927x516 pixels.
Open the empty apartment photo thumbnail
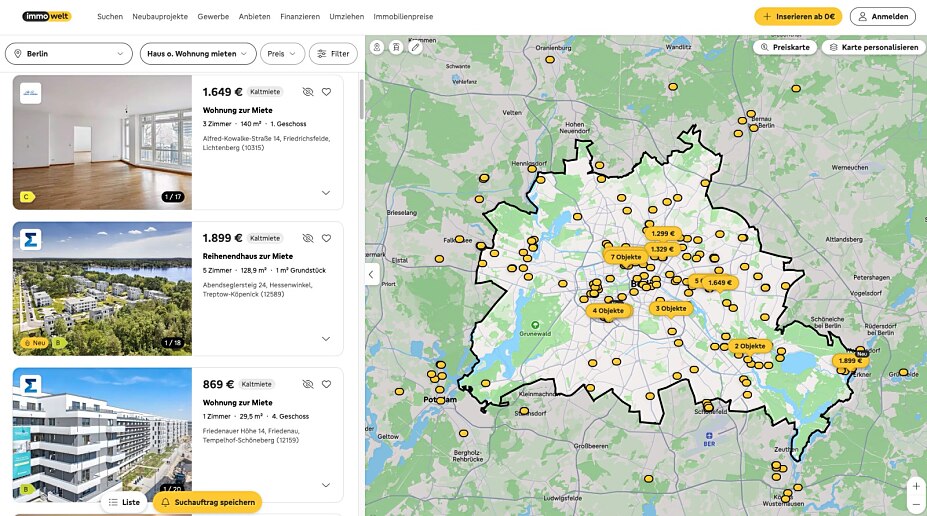[x=102, y=142]
